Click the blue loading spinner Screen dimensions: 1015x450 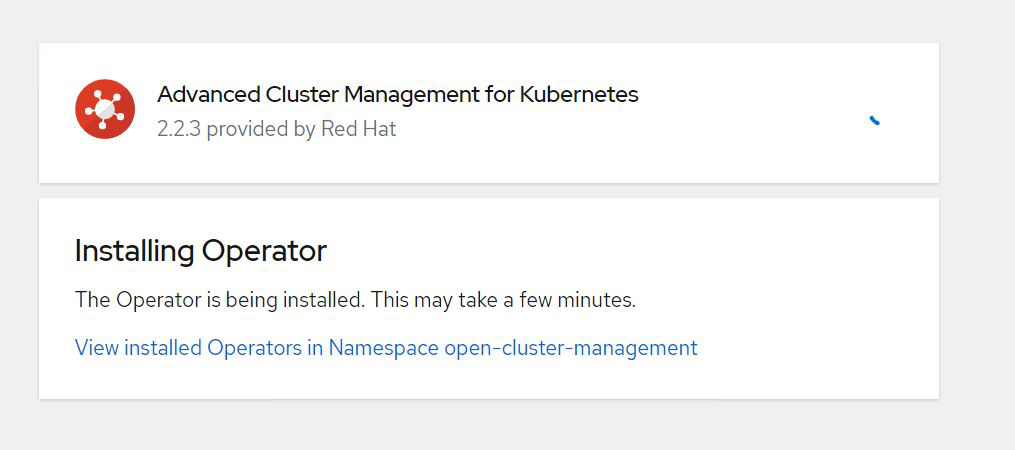pyautogui.click(x=874, y=120)
